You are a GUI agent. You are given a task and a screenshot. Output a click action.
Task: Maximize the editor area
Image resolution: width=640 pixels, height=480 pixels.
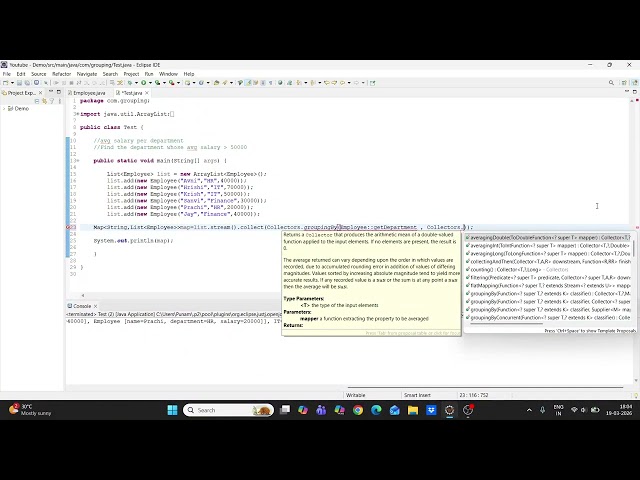pos(635,92)
